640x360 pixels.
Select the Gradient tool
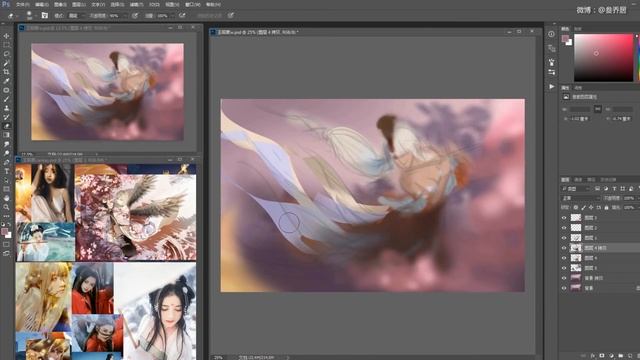(x=6, y=135)
